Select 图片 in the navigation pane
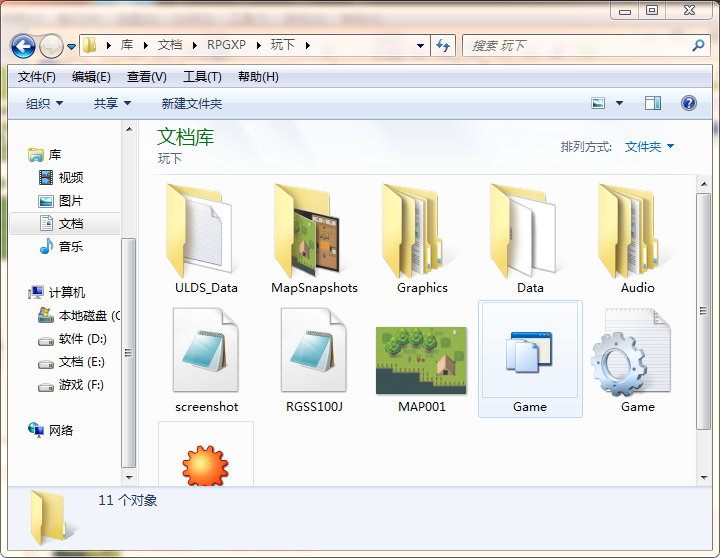 (61, 201)
